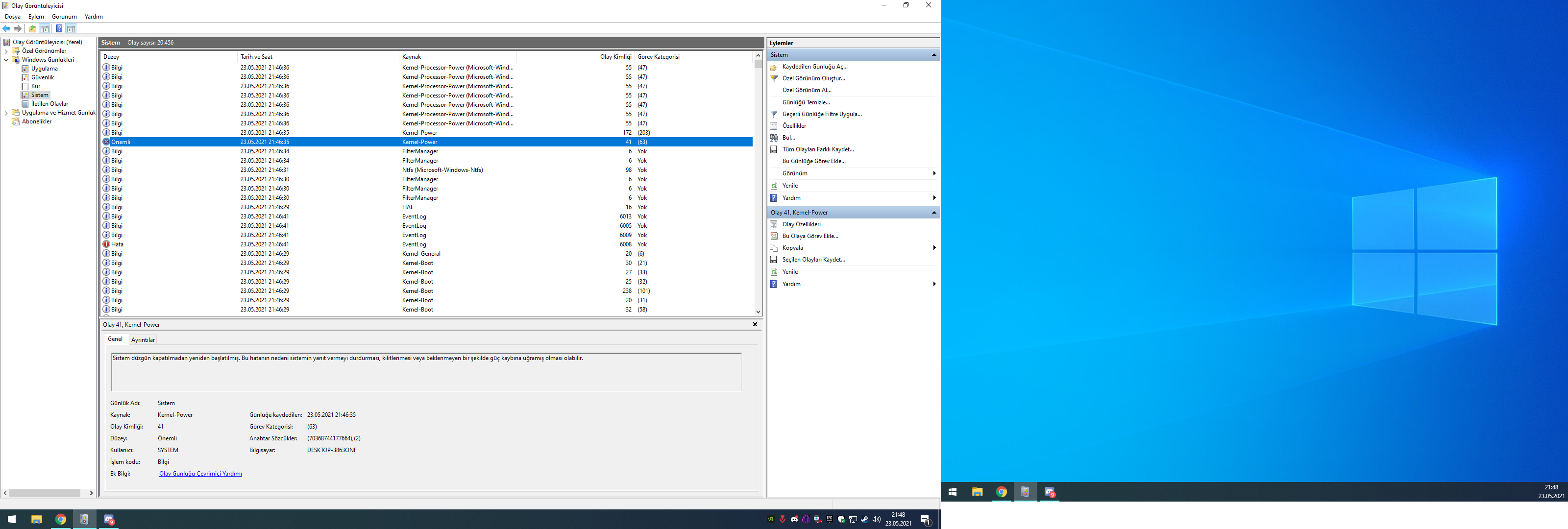
Task: Click Özel Görünüm Oluştur action
Action: pyautogui.click(x=814, y=78)
